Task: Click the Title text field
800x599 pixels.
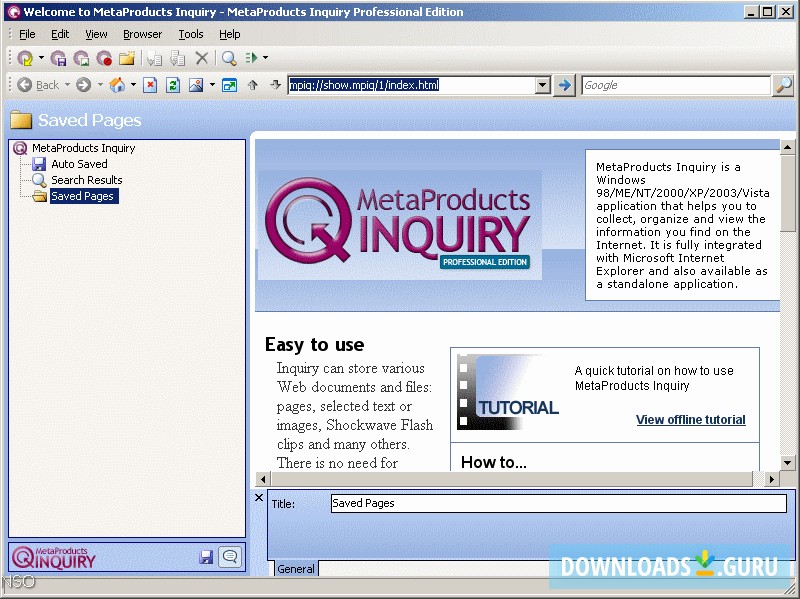Action: (x=559, y=503)
